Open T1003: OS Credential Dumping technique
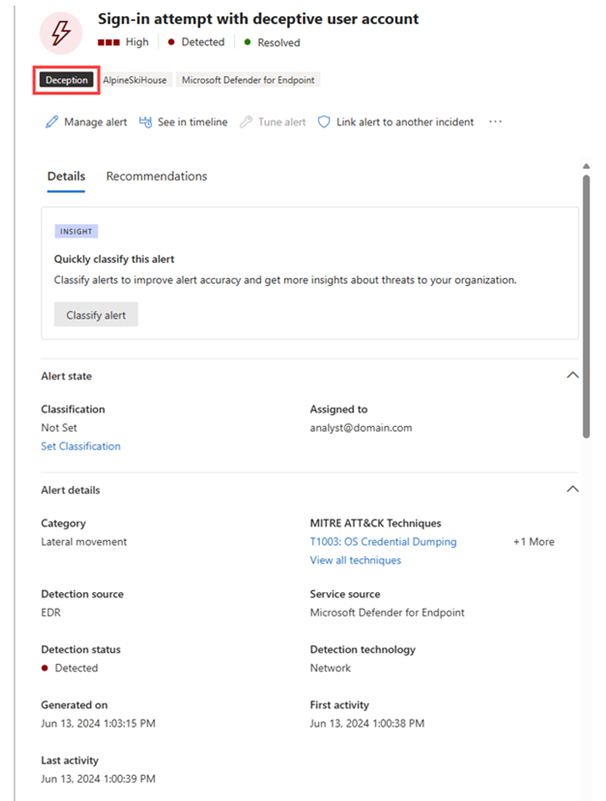The height and width of the screenshot is (801, 606). point(383,541)
